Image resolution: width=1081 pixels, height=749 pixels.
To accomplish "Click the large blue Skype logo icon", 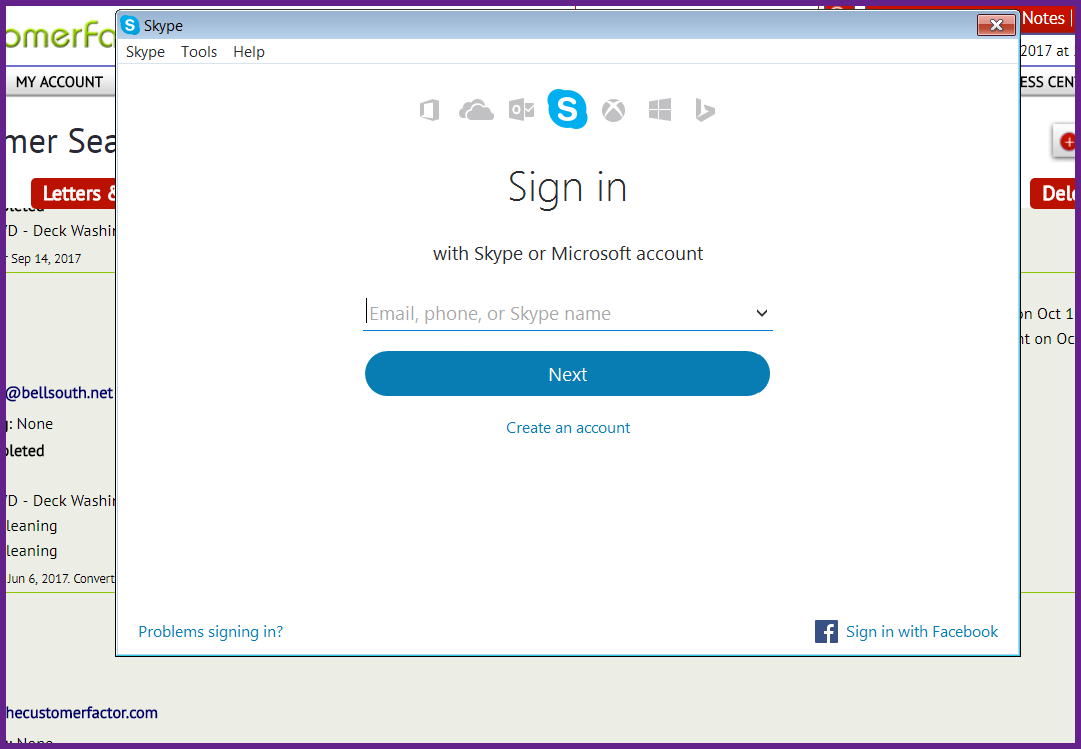I will coord(567,109).
